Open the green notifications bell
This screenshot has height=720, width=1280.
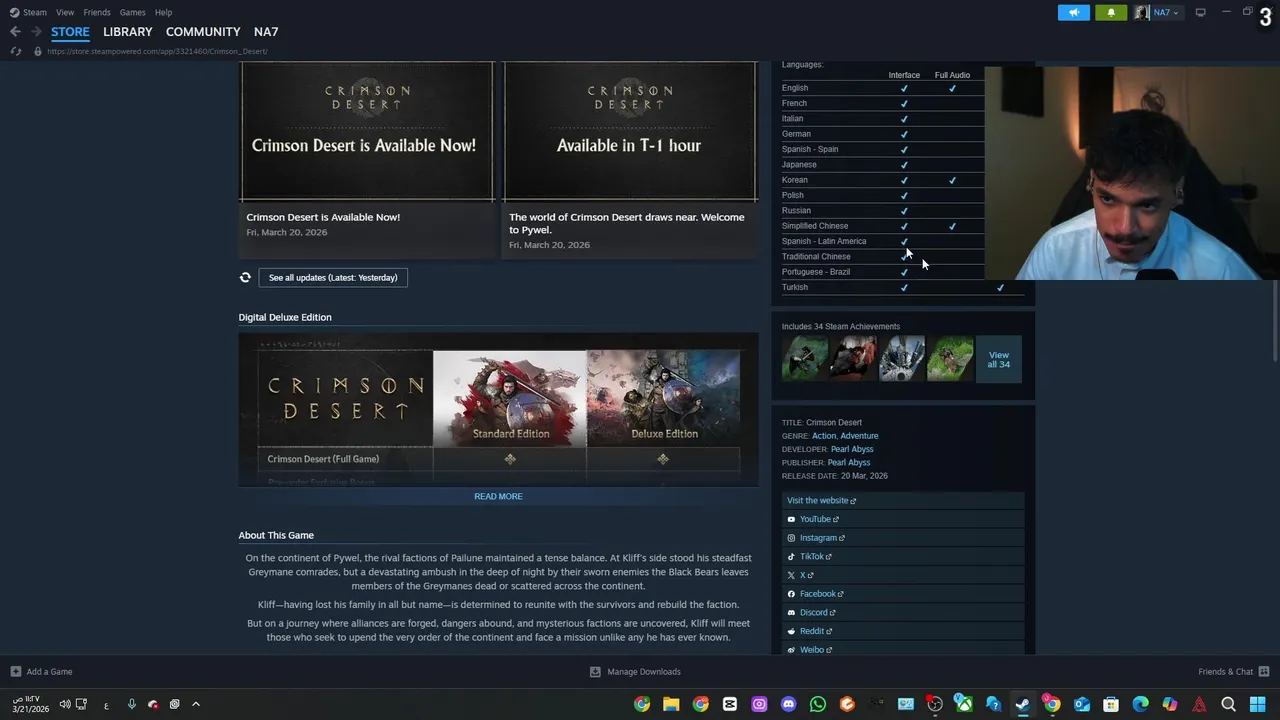click(1111, 12)
